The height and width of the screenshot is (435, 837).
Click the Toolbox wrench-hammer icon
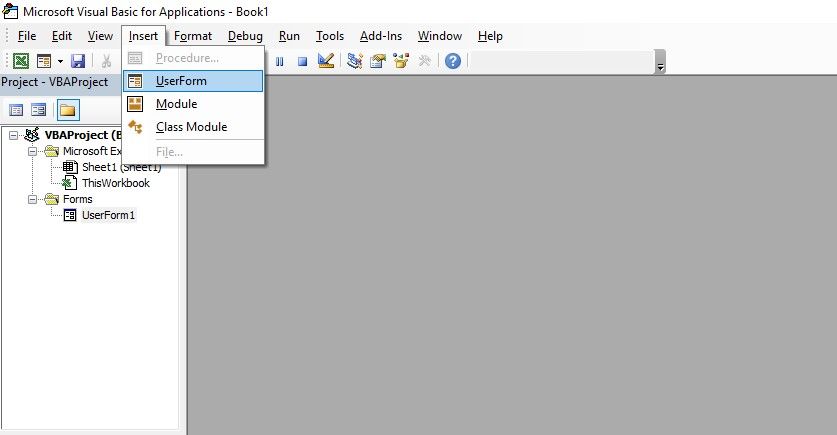coord(425,61)
